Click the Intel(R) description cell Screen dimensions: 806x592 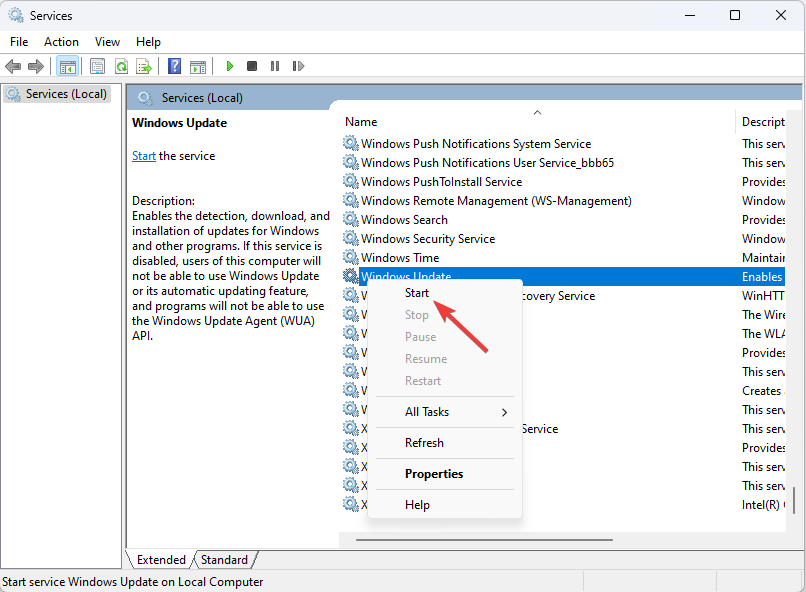tap(763, 505)
